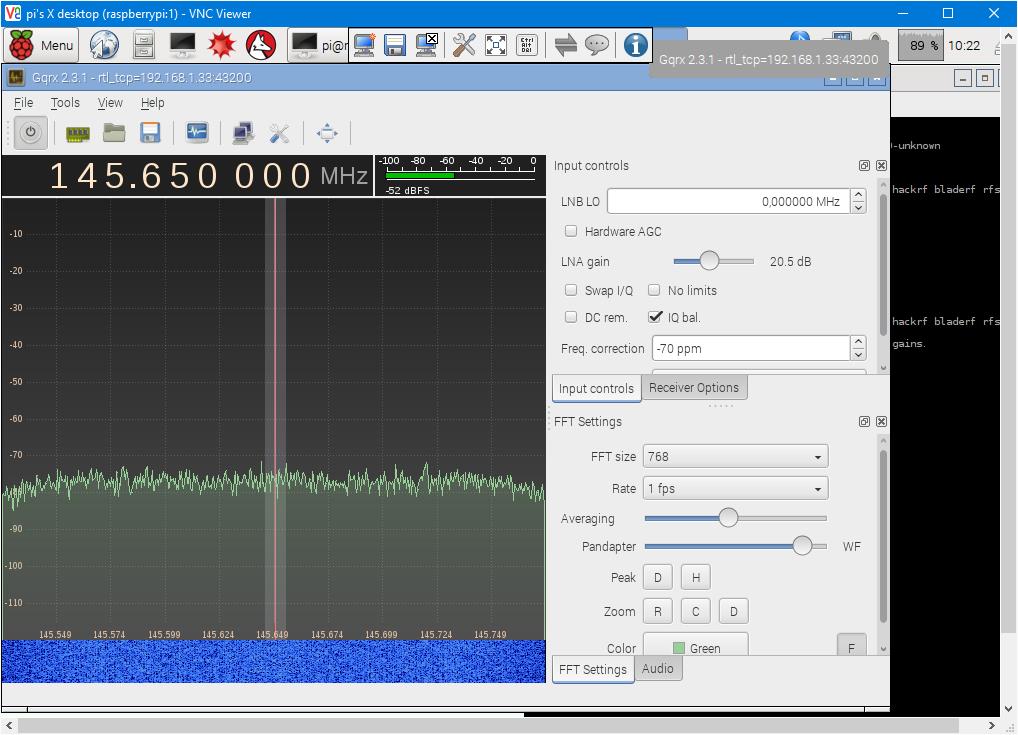This screenshot has height=735, width=1018.
Task: Open the Raspberry Pi Menu button
Action: pos(42,45)
